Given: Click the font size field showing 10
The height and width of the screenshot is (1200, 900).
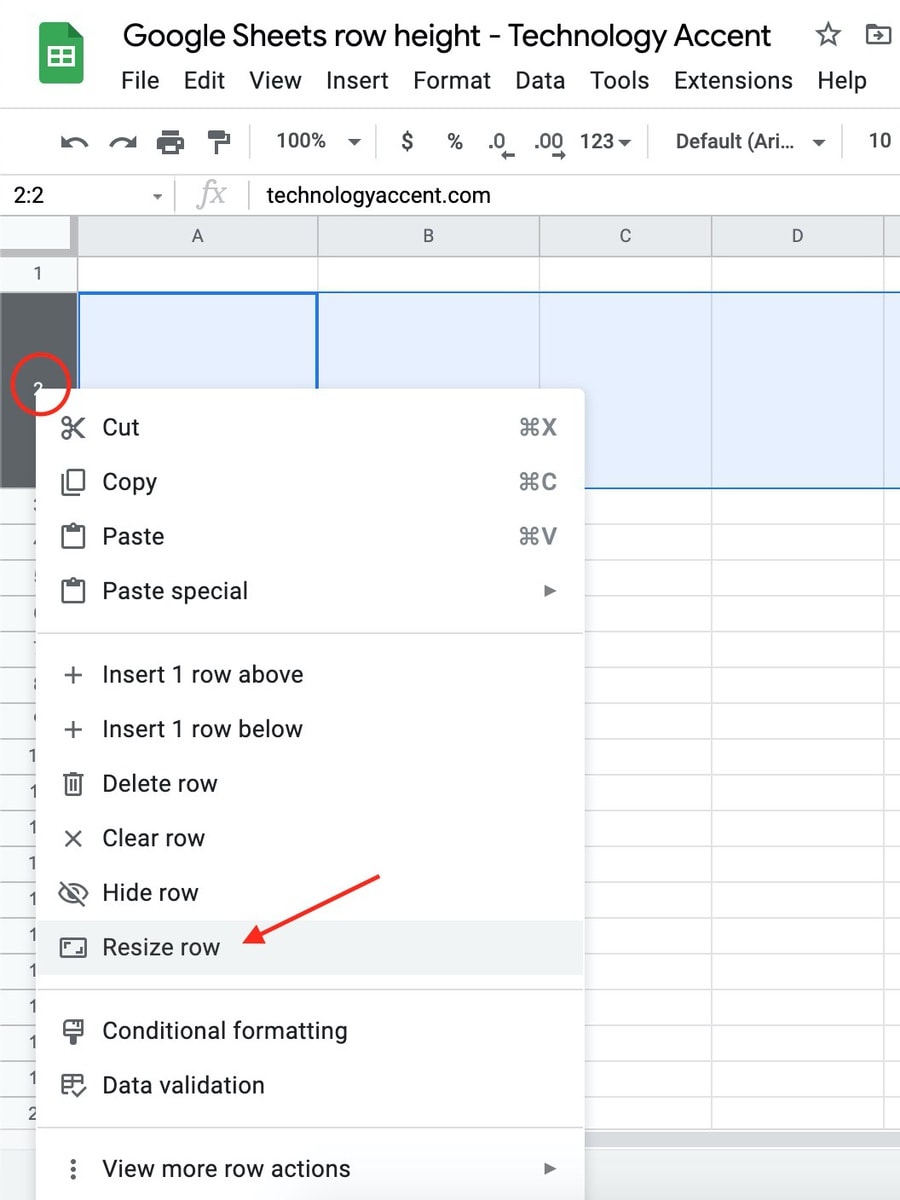Looking at the screenshot, I should [x=879, y=142].
